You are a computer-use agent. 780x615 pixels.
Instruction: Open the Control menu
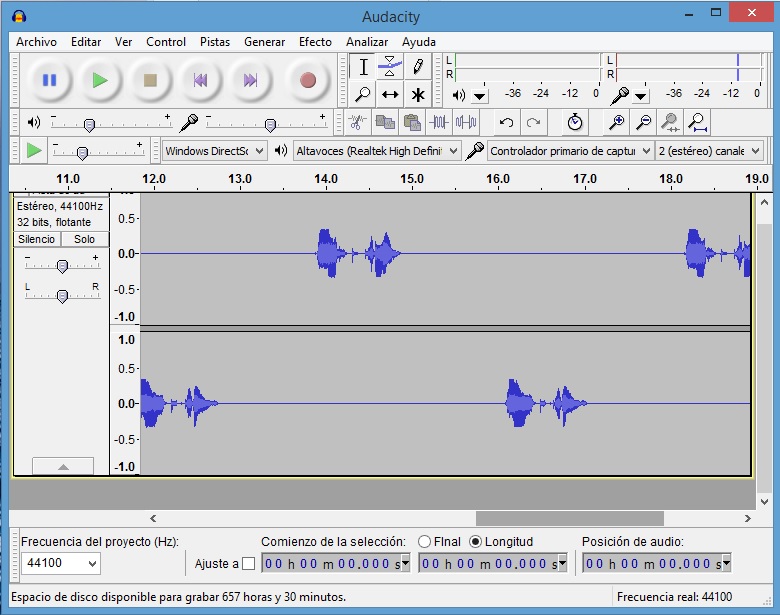[x=166, y=42]
